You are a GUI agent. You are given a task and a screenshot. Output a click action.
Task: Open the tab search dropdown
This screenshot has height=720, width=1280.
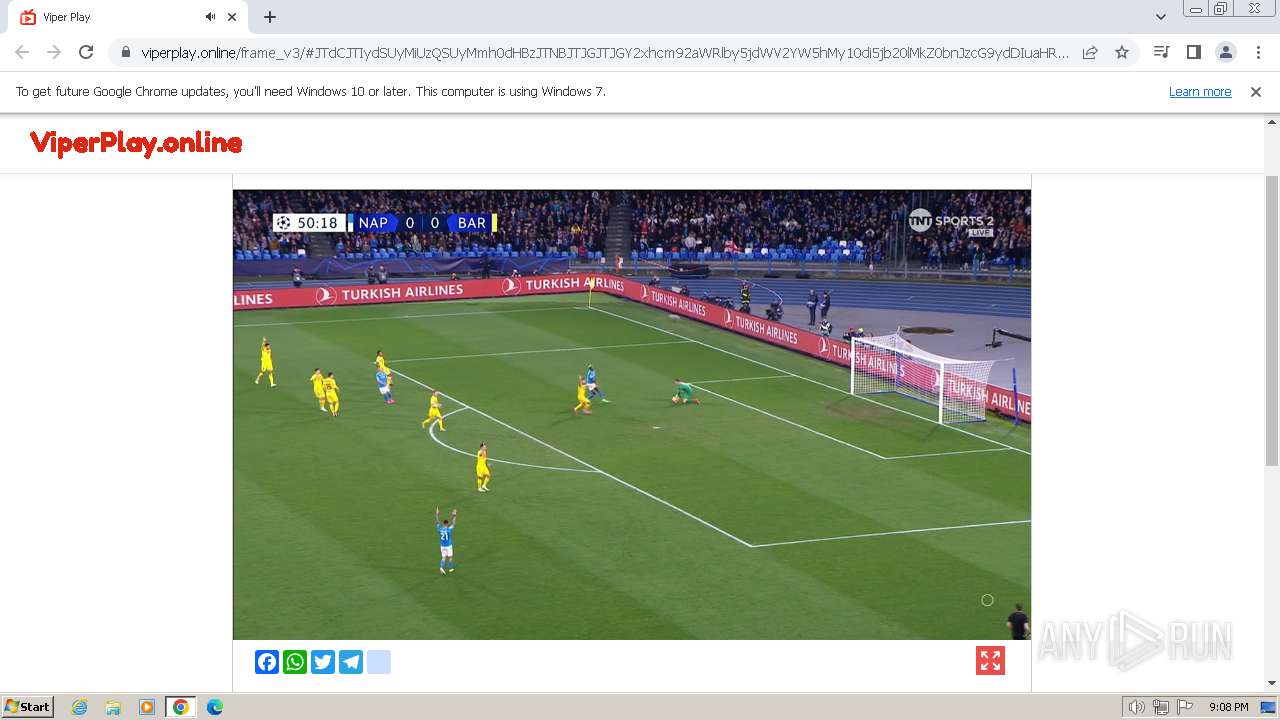pos(1160,17)
